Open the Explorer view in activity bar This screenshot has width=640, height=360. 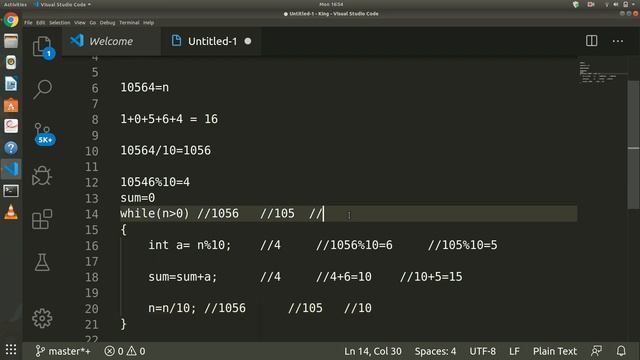click(x=43, y=47)
